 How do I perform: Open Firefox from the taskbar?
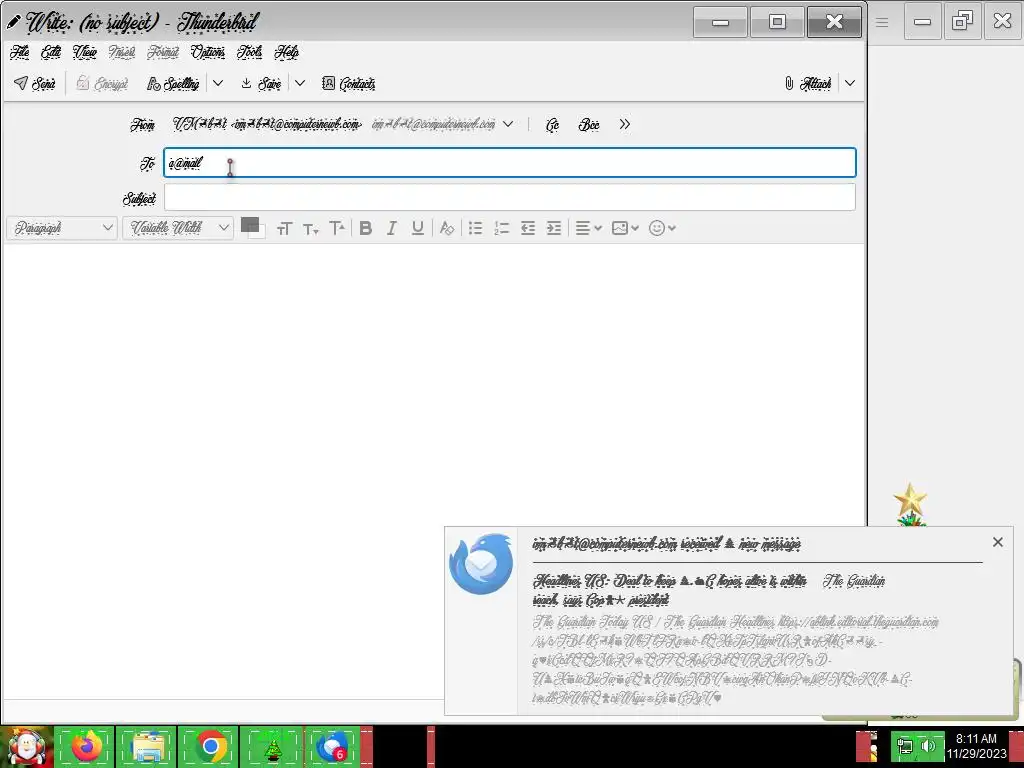coord(84,746)
